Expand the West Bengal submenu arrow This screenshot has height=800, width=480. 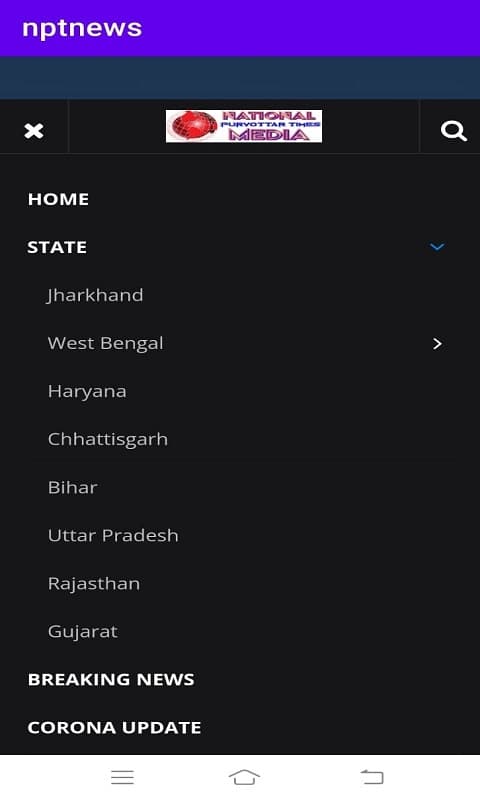[437, 343]
